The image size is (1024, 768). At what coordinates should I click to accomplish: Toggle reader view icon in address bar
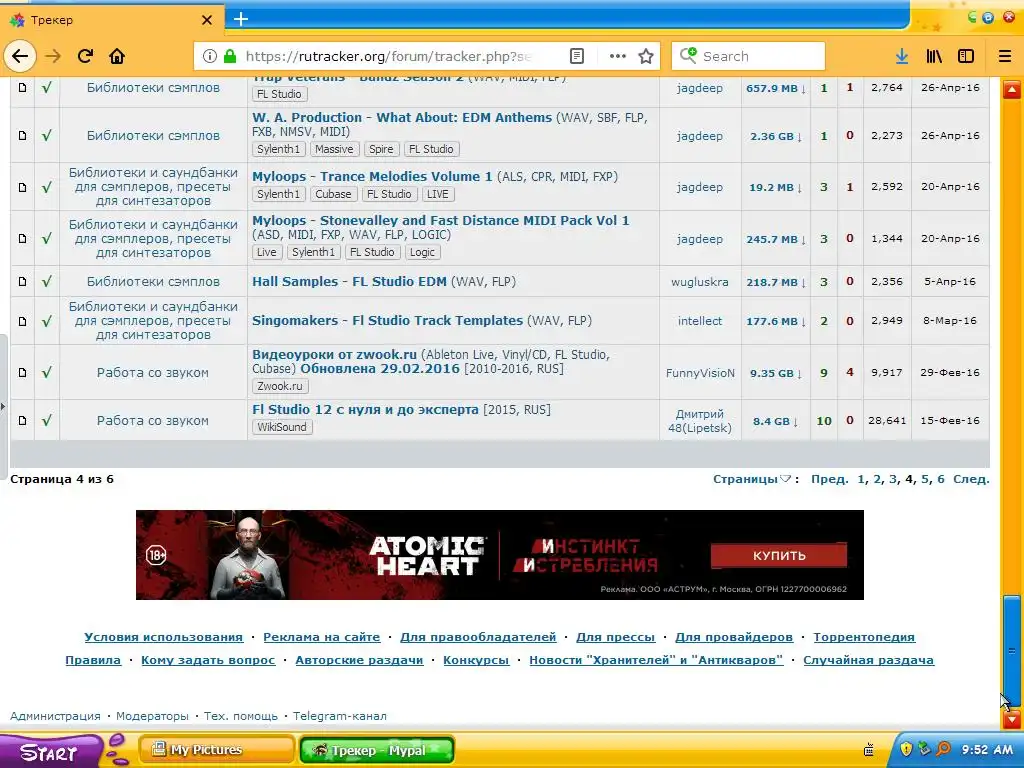577,56
